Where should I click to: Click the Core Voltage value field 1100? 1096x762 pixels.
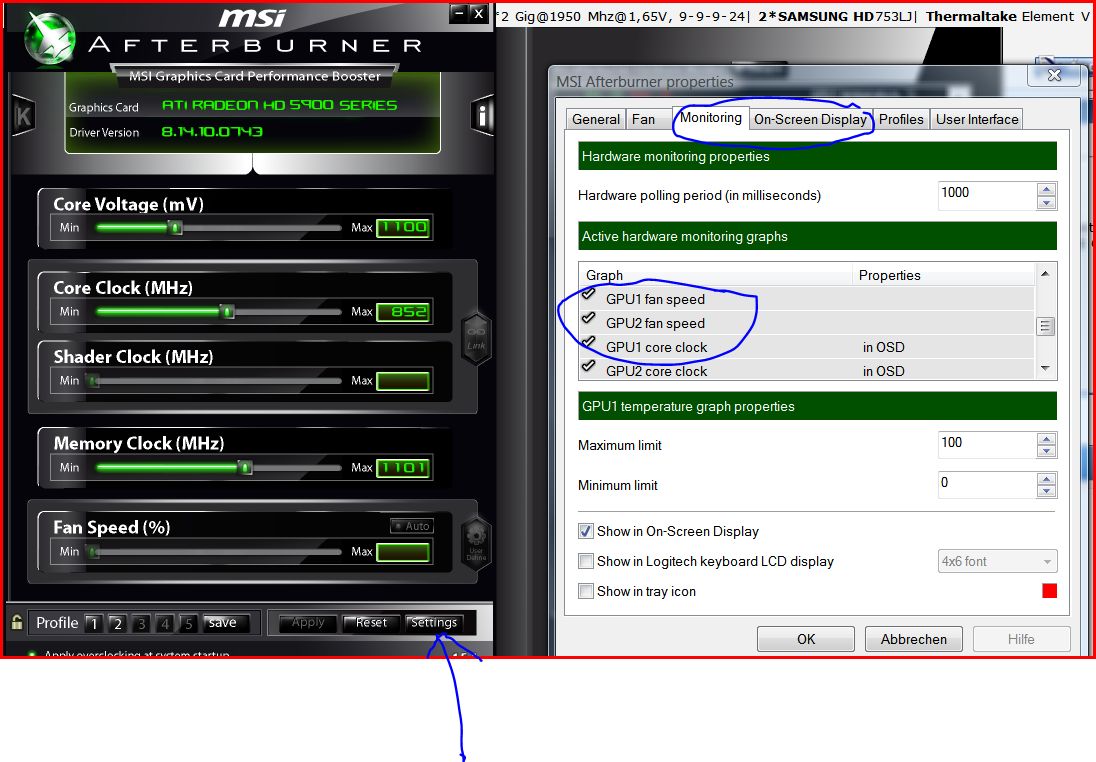pyautogui.click(x=403, y=227)
